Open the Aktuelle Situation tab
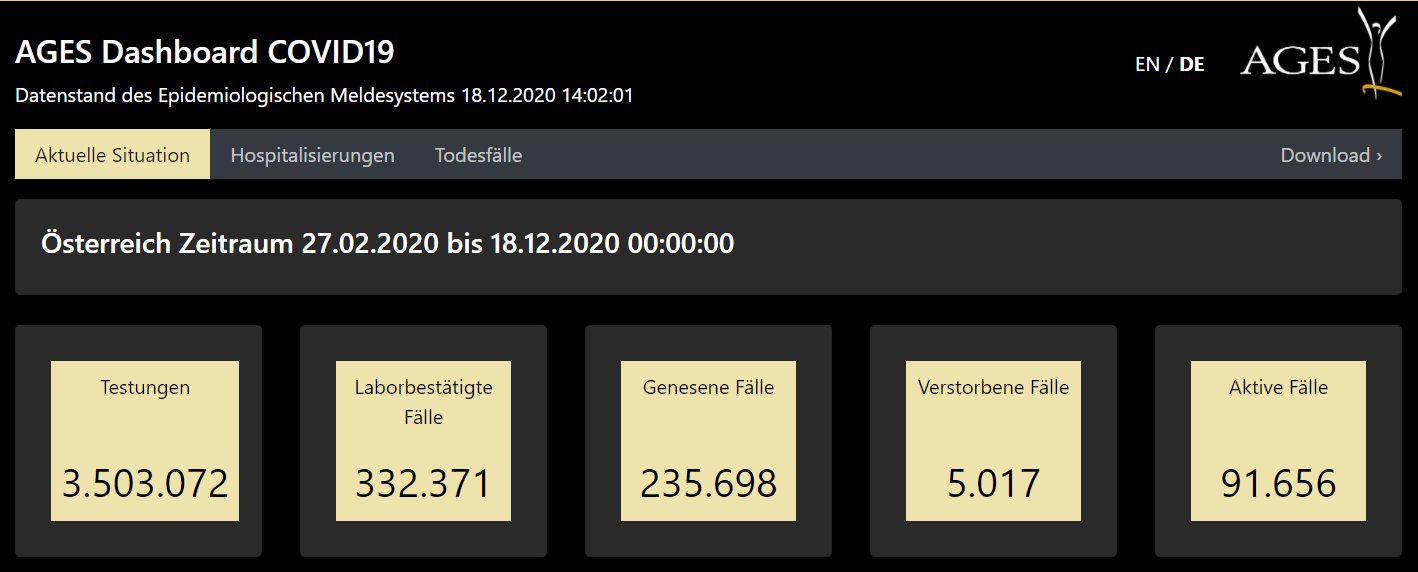This screenshot has width=1418, height=572. [112, 155]
